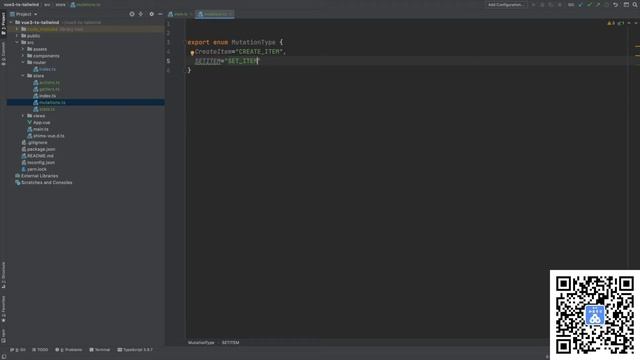Image resolution: width=640 pixels, height=360 pixels.
Task: Click the expand/collapse all icon in Project header
Action: click(x=141, y=14)
